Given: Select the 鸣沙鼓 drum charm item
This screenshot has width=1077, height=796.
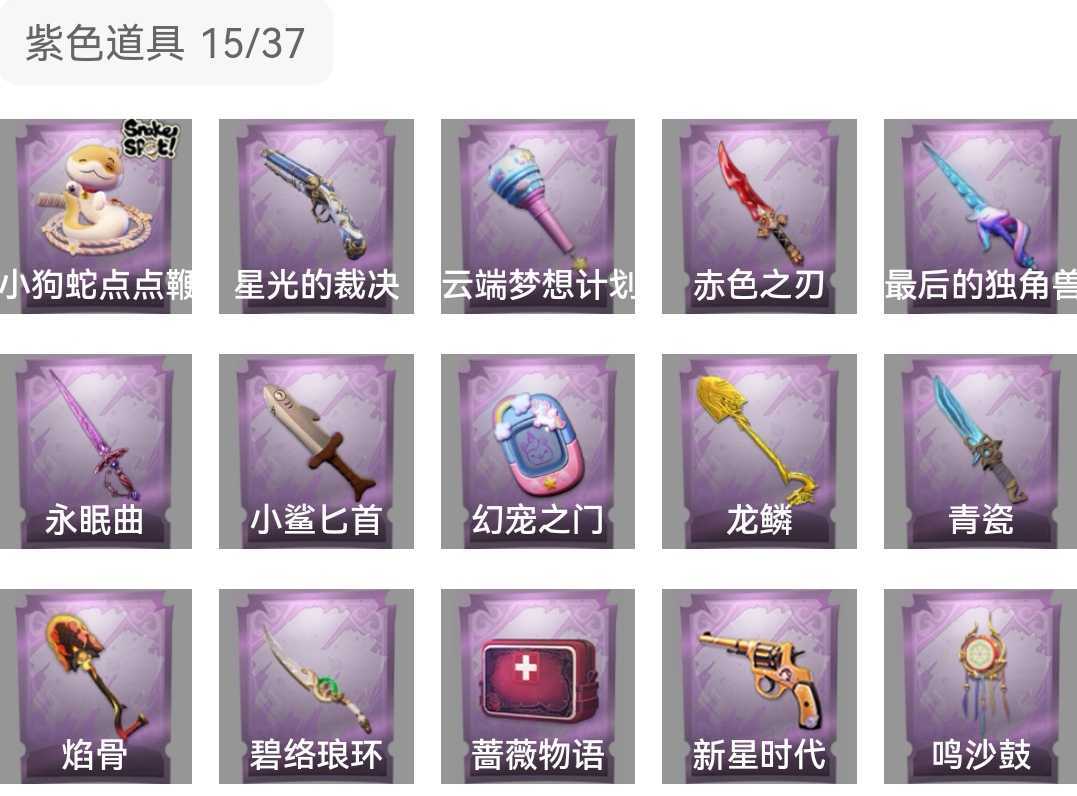Looking at the screenshot, I should pyautogui.click(x=980, y=686).
